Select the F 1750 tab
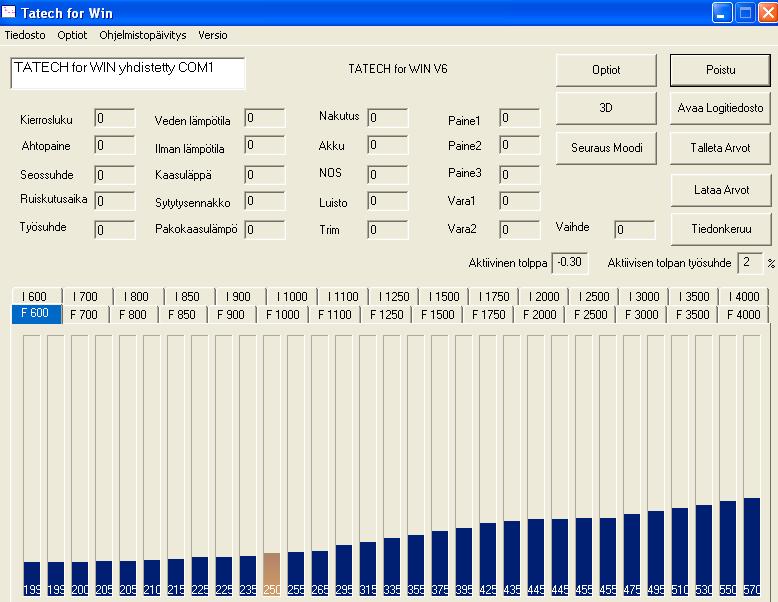Screen dimensions: 778x602 pos(488,315)
